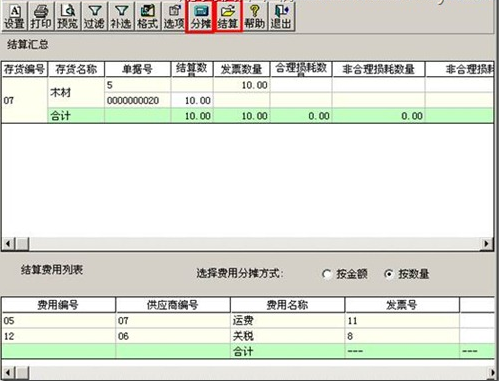Click 合计 total row in fee list
499x381 pixels.
(248, 351)
